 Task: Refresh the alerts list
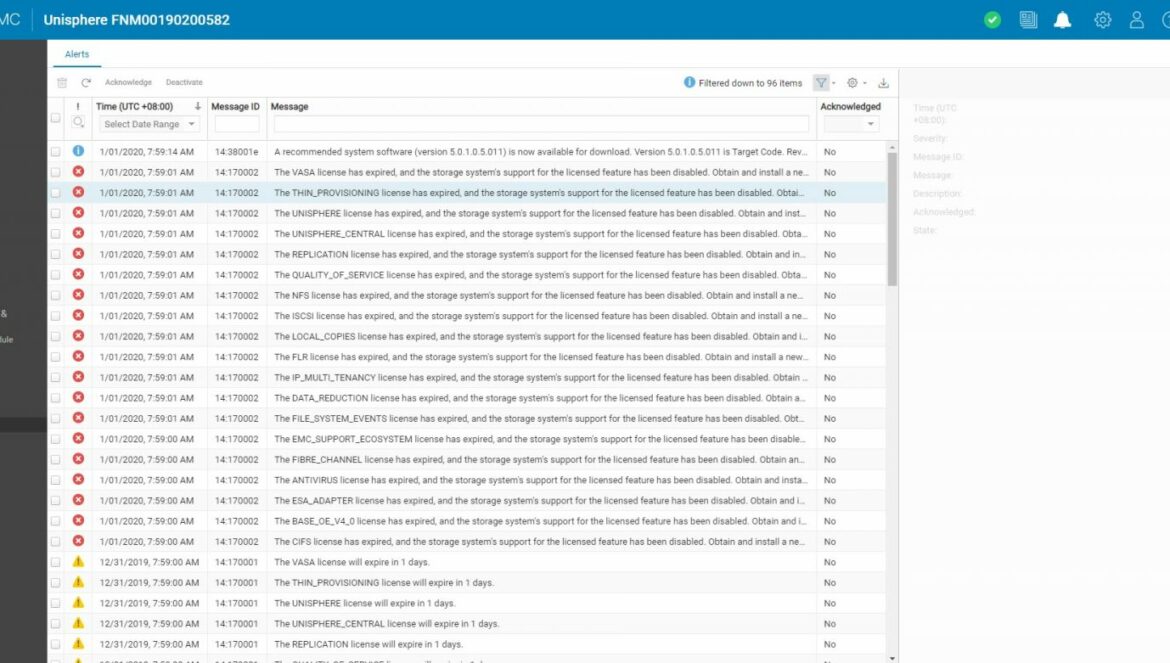click(x=86, y=83)
